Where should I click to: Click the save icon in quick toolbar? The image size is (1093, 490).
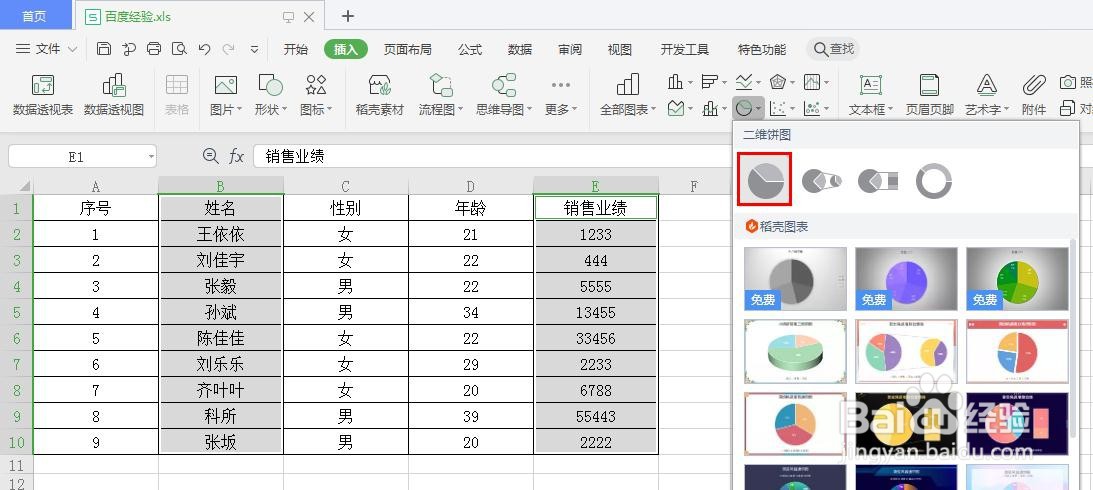click(104, 49)
